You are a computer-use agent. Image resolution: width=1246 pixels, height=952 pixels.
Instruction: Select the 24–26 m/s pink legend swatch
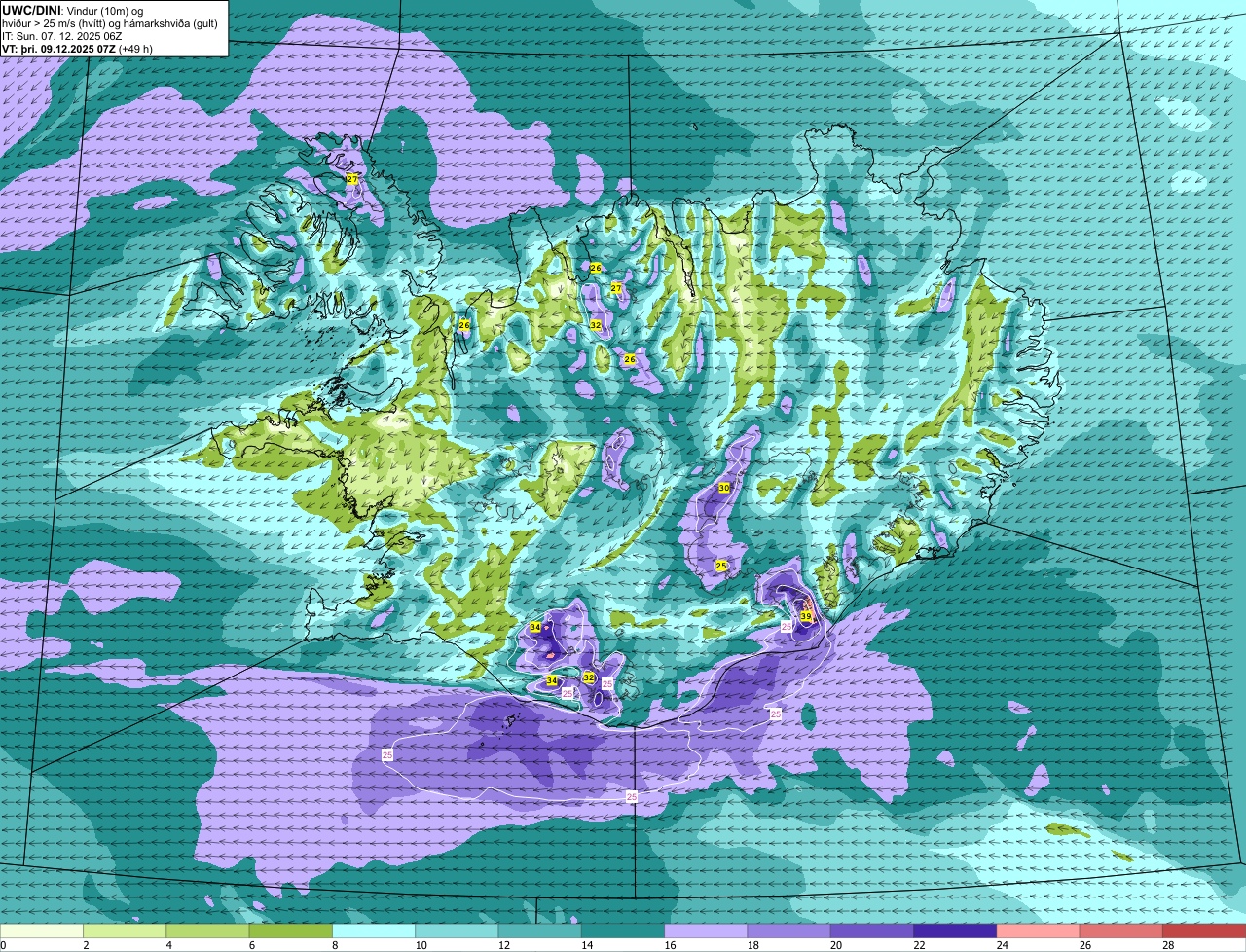1039,931
